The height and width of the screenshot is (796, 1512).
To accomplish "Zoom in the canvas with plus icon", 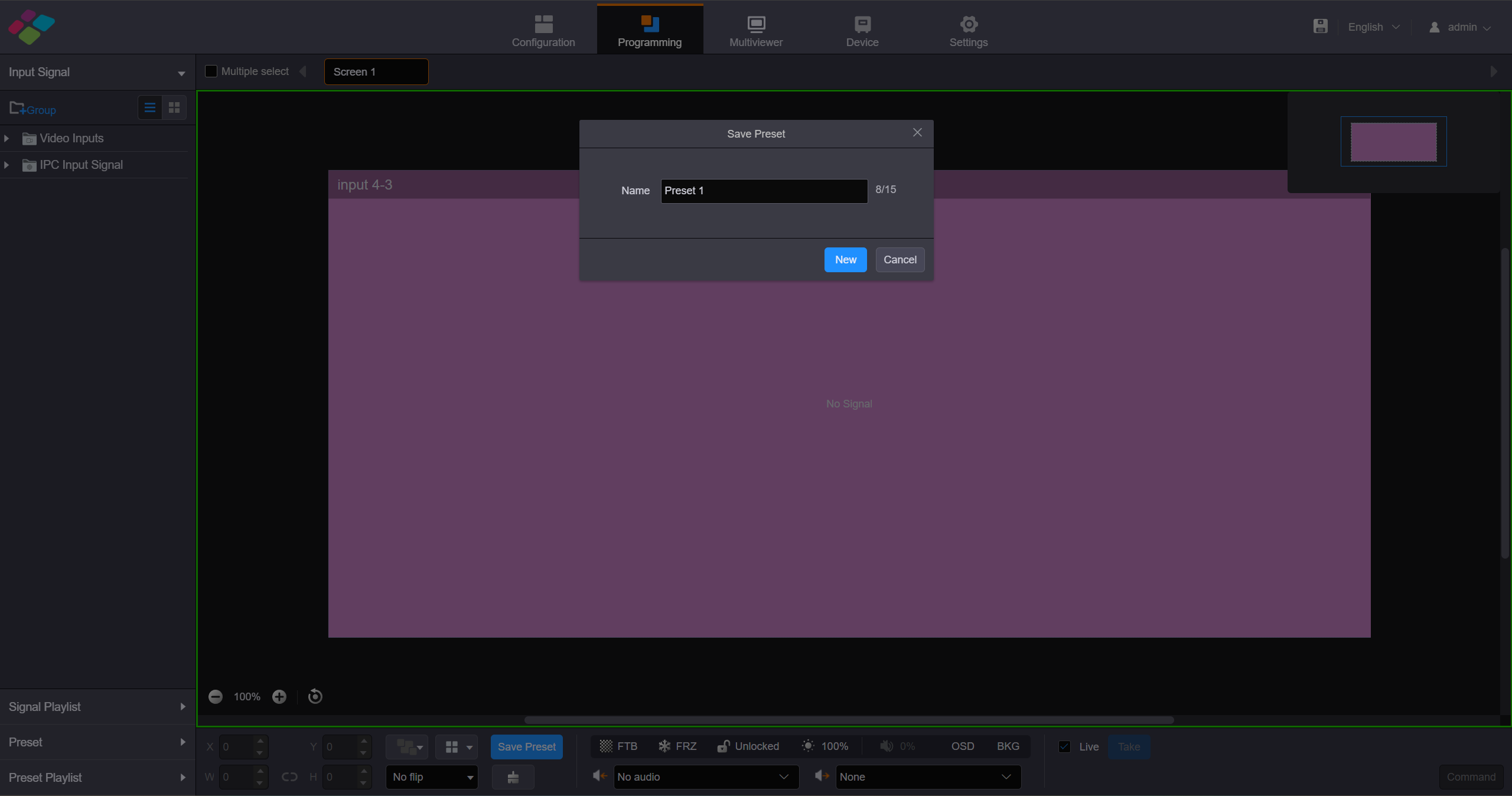I will (279, 697).
